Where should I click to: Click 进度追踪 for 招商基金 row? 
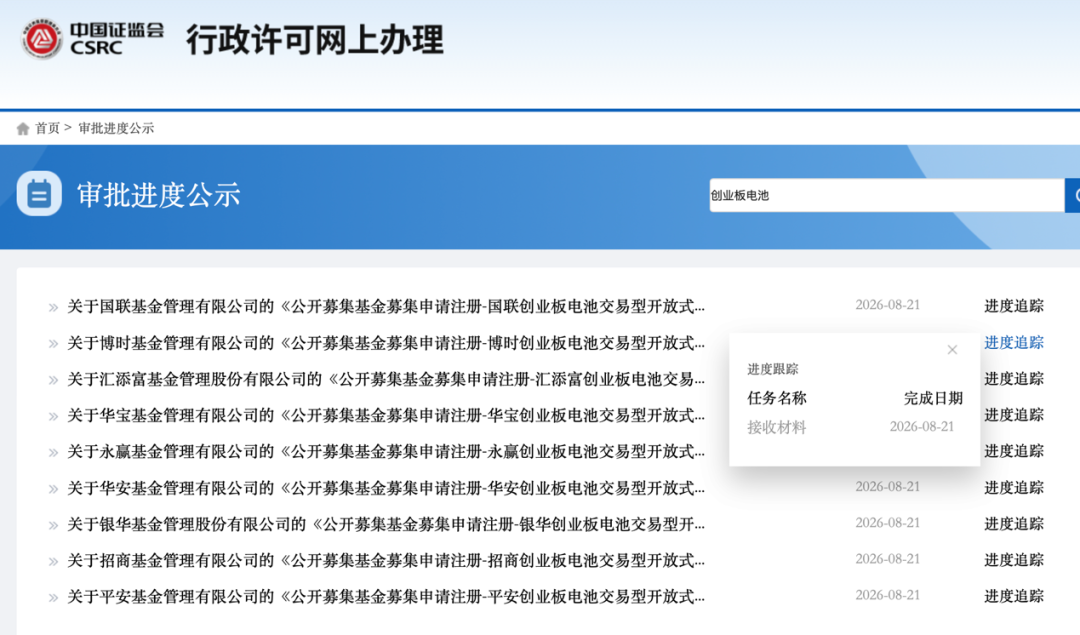(1014, 560)
